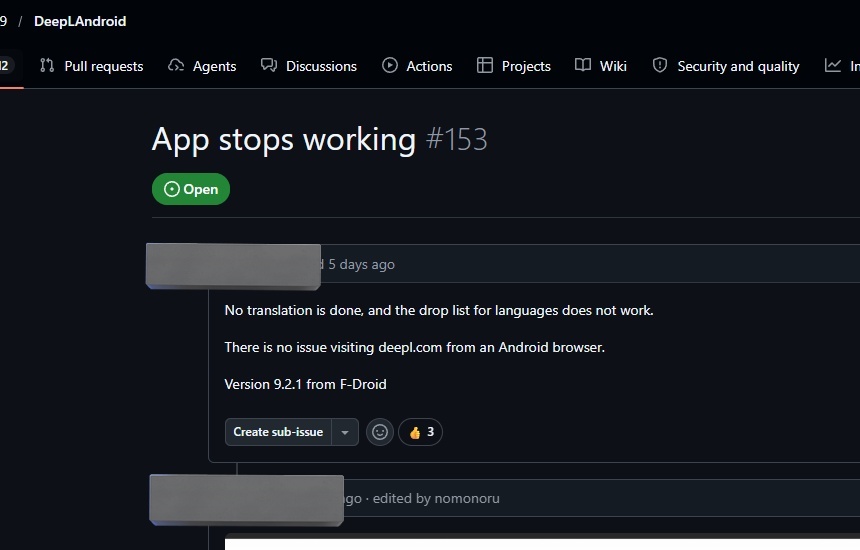Switch to the Wiki tab
Viewport: 860px width, 550px height.
point(601,66)
